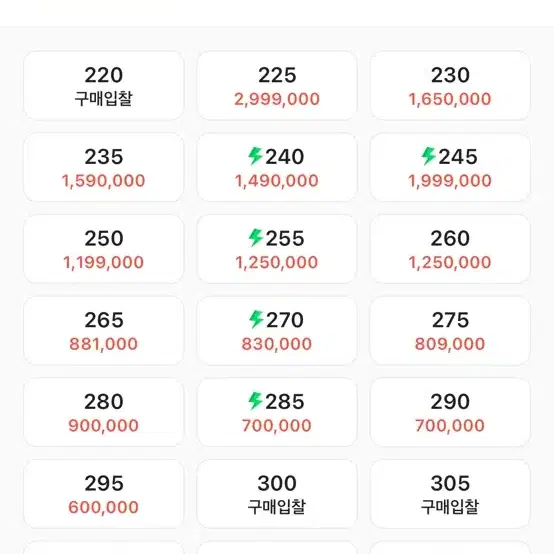Tap the 1,490,000 price under size 240
The height and width of the screenshot is (554, 554).
tap(277, 181)
